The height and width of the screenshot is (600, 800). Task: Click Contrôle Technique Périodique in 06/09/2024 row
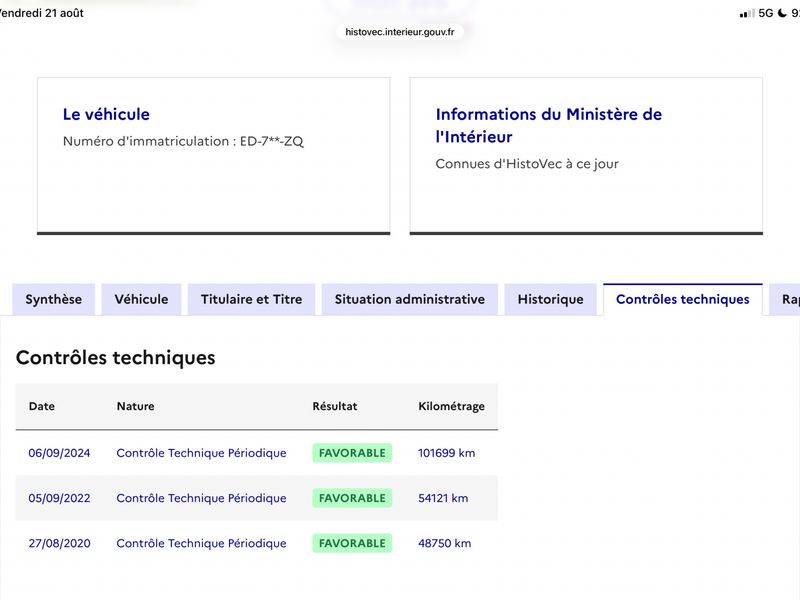point(201,453)
